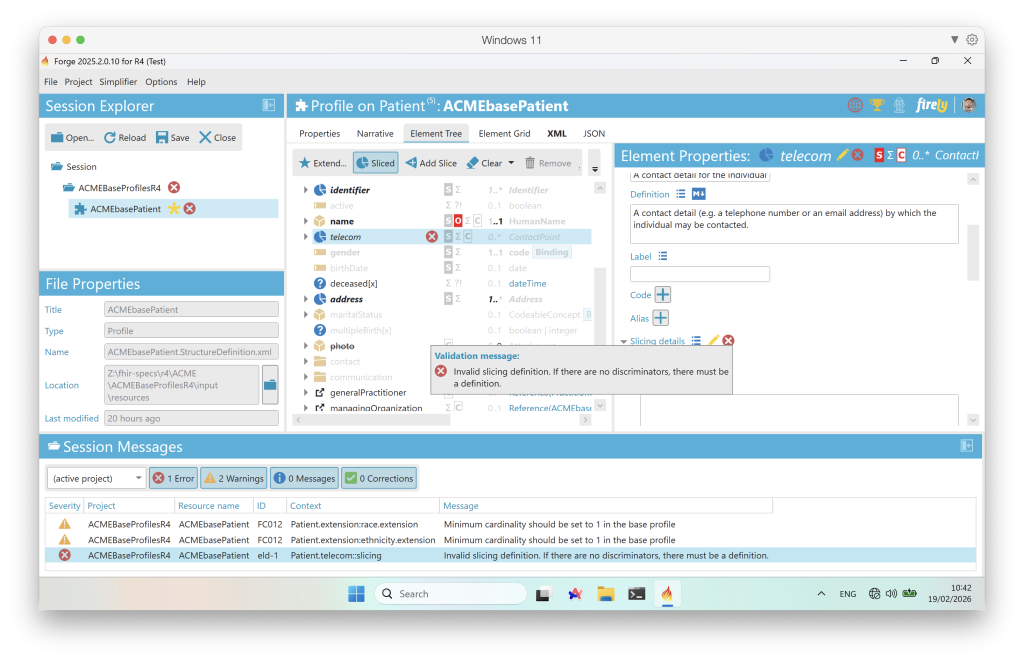This screenshot has height=662, width=1024.
Task: Click pencil icon next to Slicing details
Action: coord(714,340)
